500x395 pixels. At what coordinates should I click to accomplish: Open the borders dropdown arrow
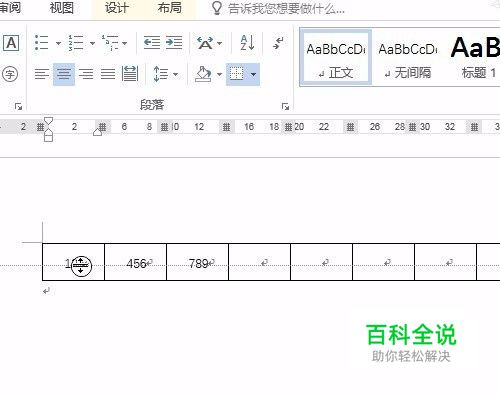254,74
